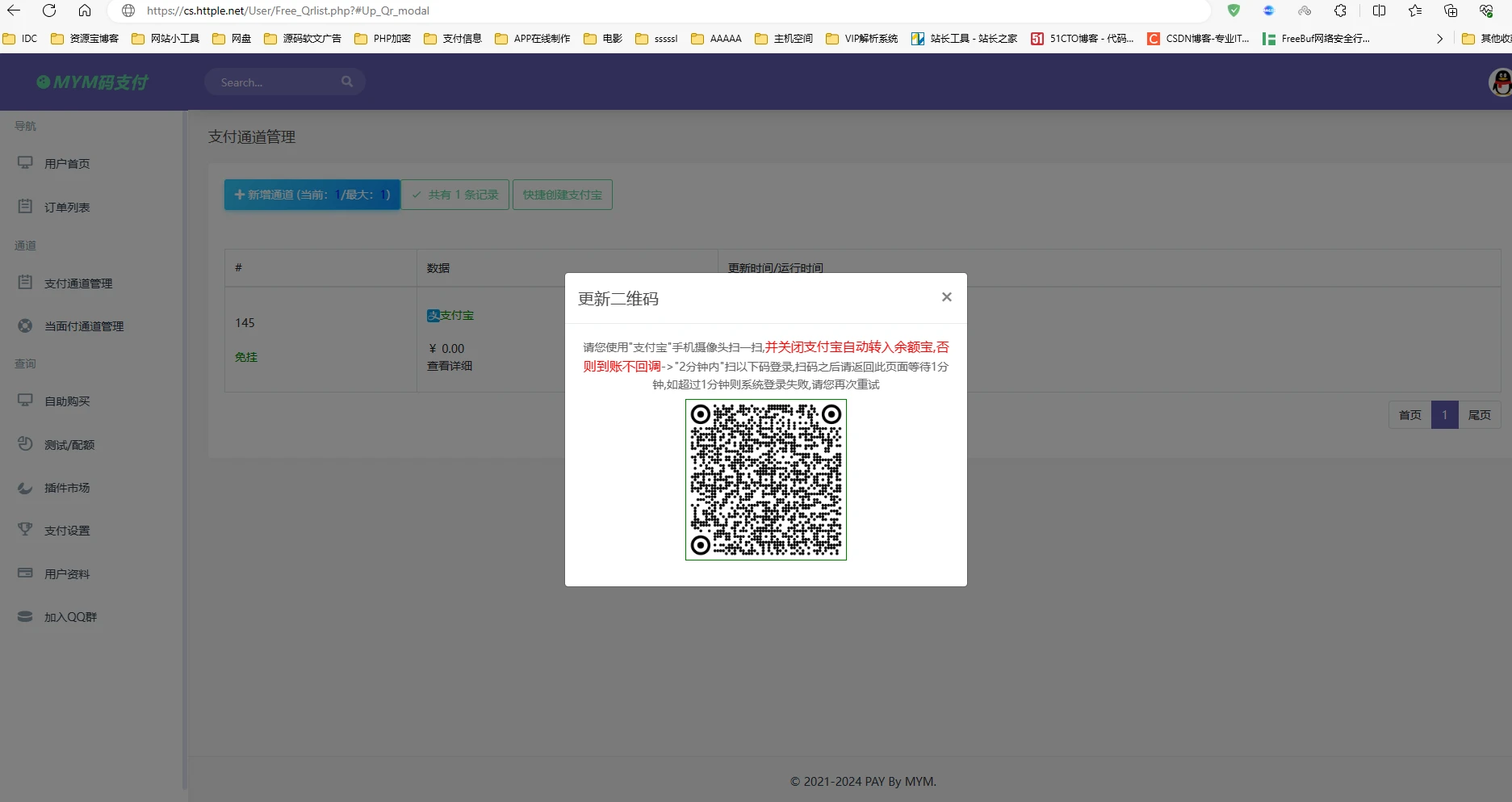The image size is (1512, 802).
Task: Close the 更新二维码 dialog
Action: tap(946, 297)
